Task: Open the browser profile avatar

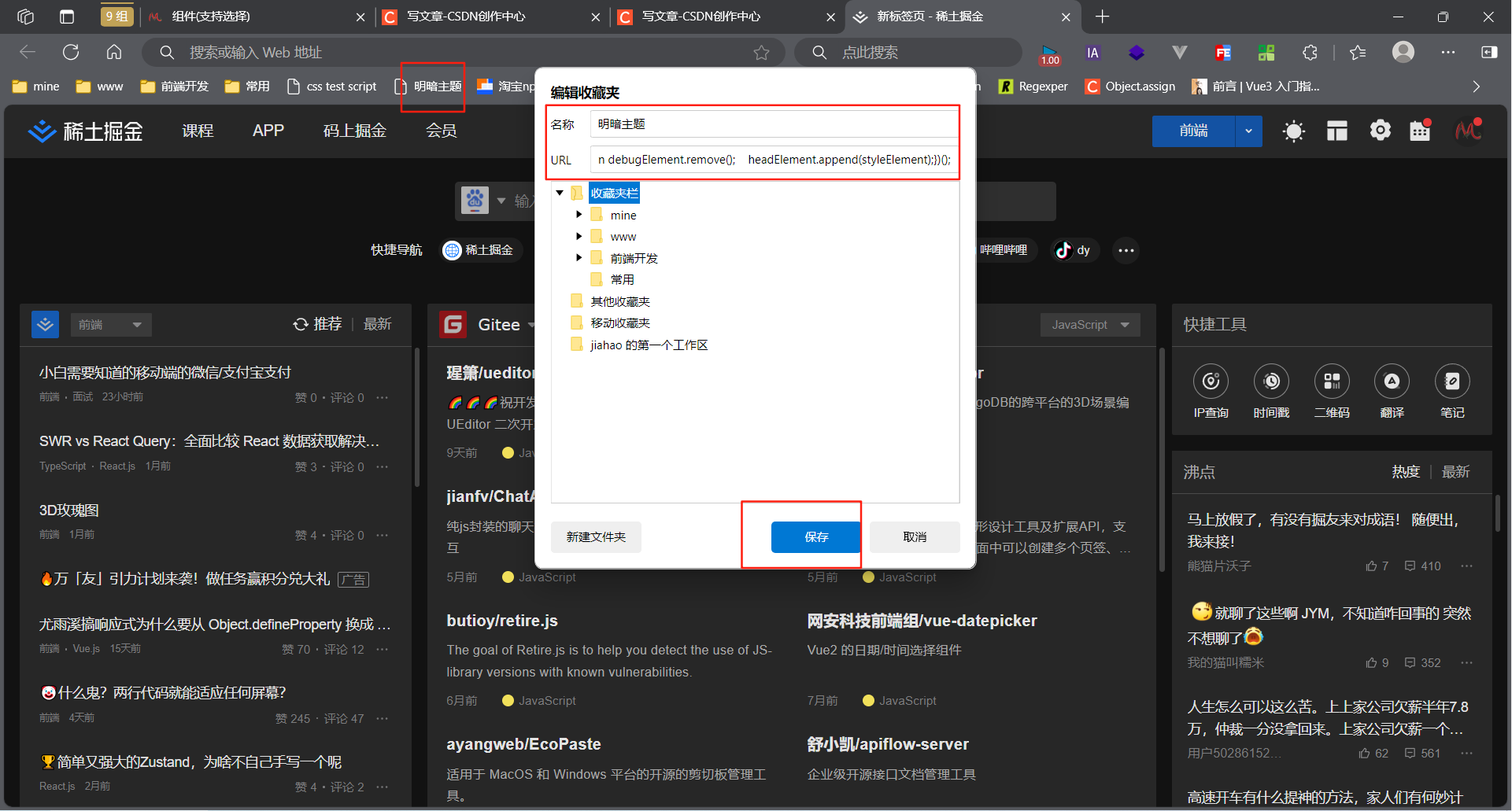Action: pyautogui.click(x=1403, y=52)
